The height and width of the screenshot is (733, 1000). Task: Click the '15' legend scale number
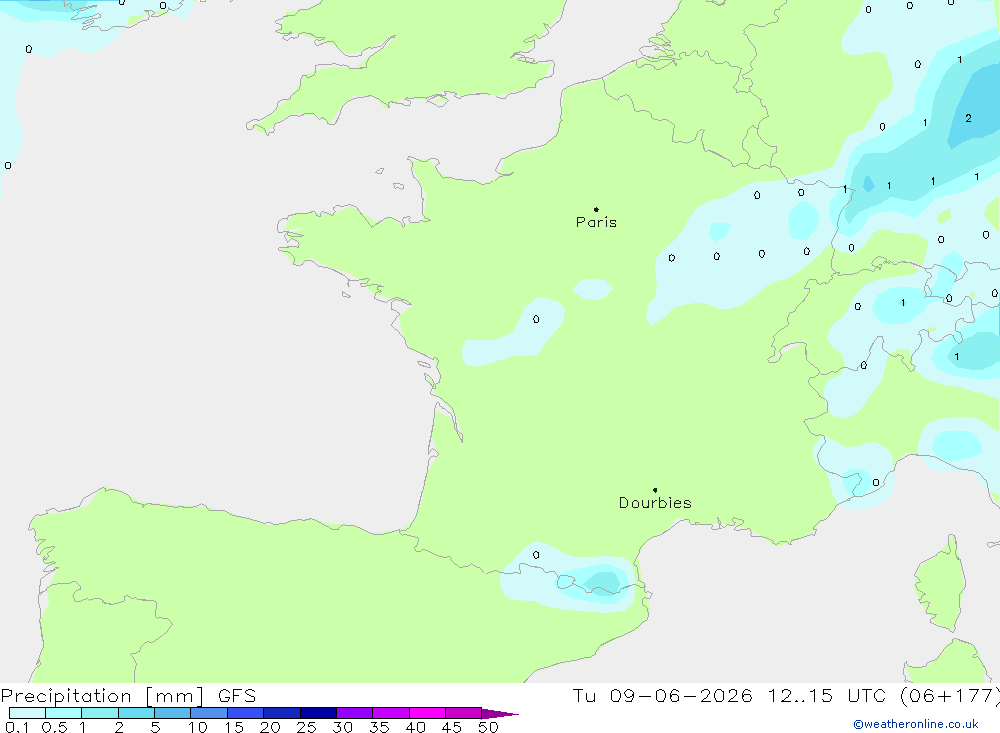[234, 727]
